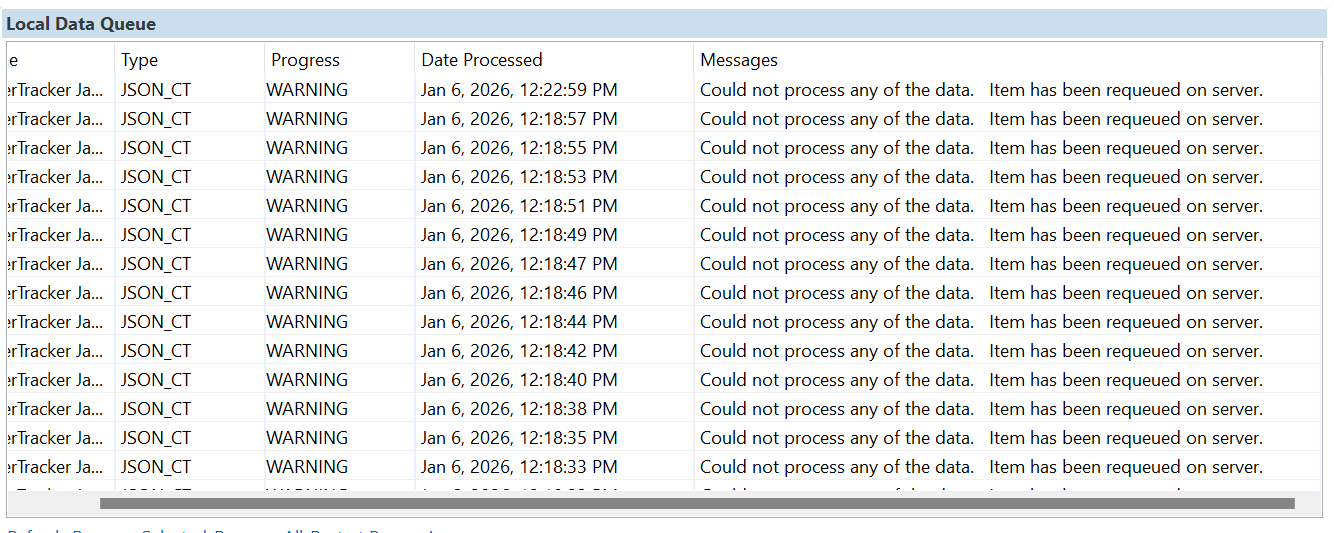Select the Messages column header
1334x533 pixels.
coord(738,60)
